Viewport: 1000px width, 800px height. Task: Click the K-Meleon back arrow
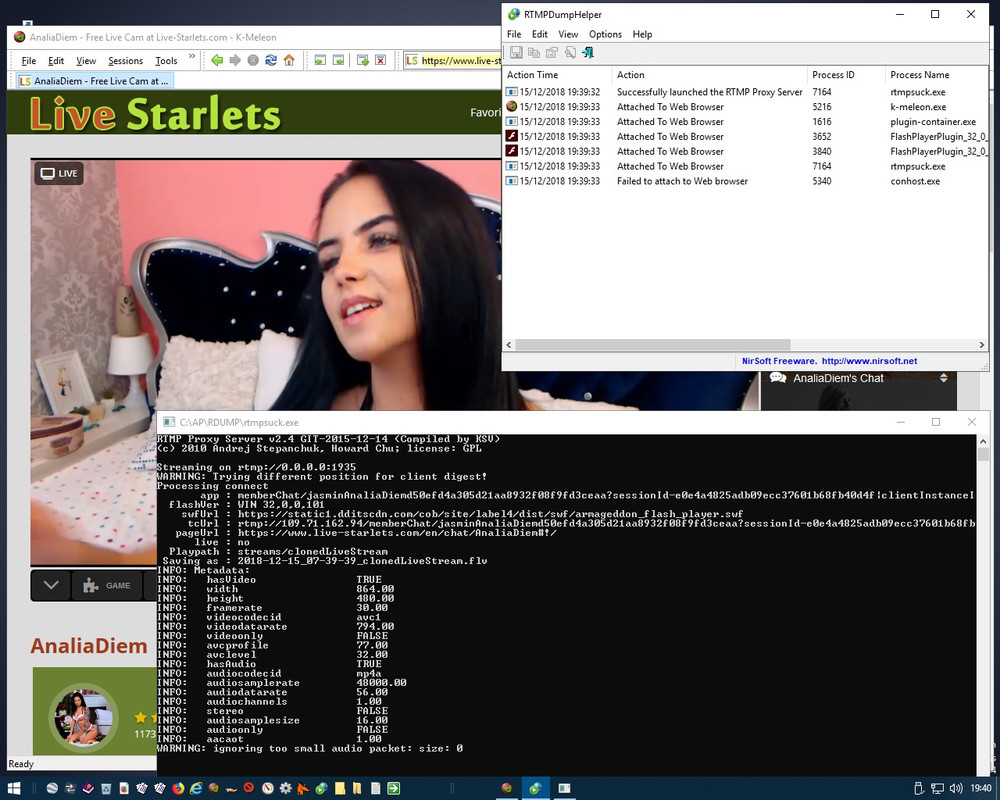point(217,61)
